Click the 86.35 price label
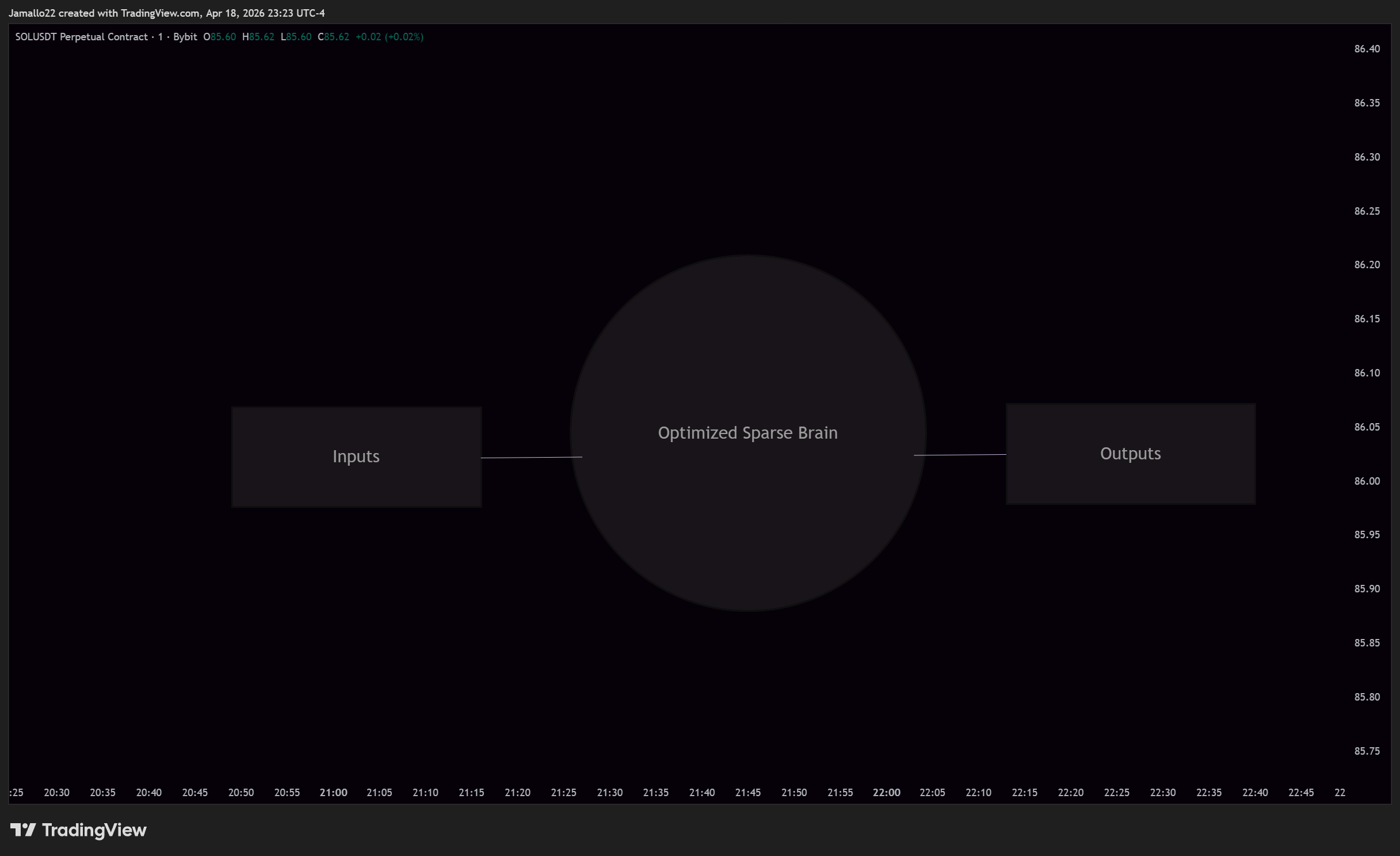 1367,103
